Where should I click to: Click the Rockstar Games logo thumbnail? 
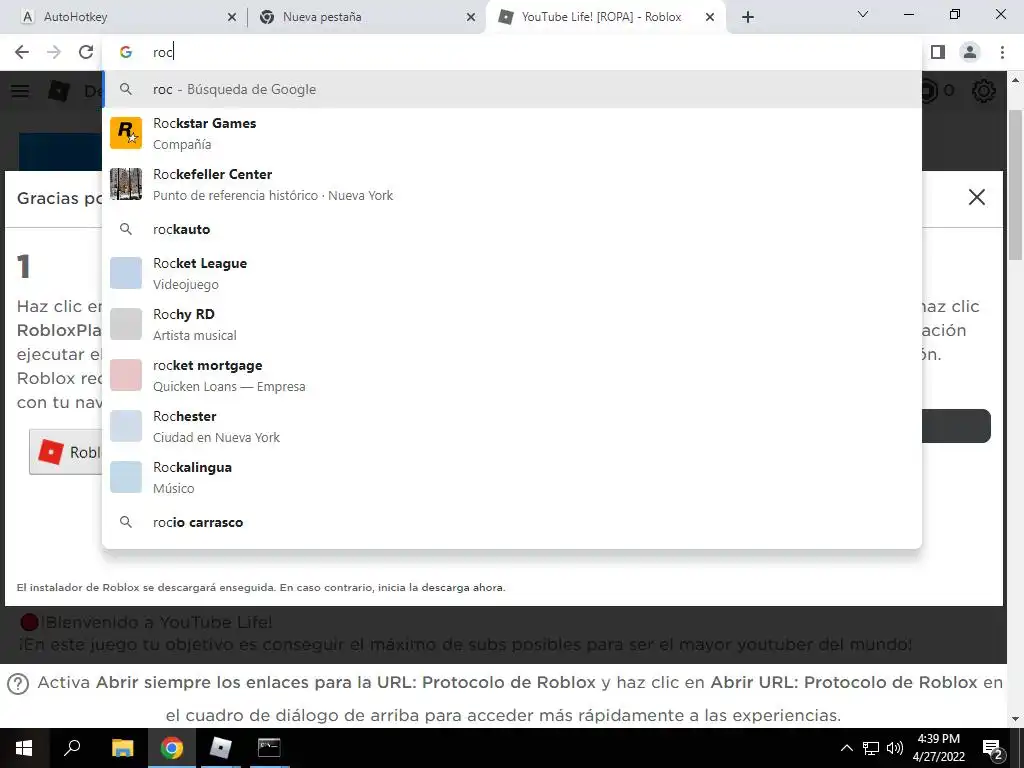click(x=125, y=133)
